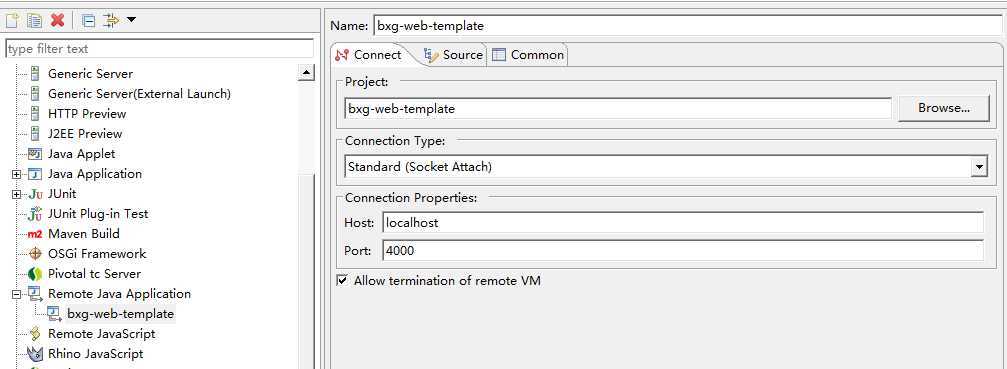Select the Maven Build m2 icon
This screenshot has height=369, width=1007.
coord(35,234)
